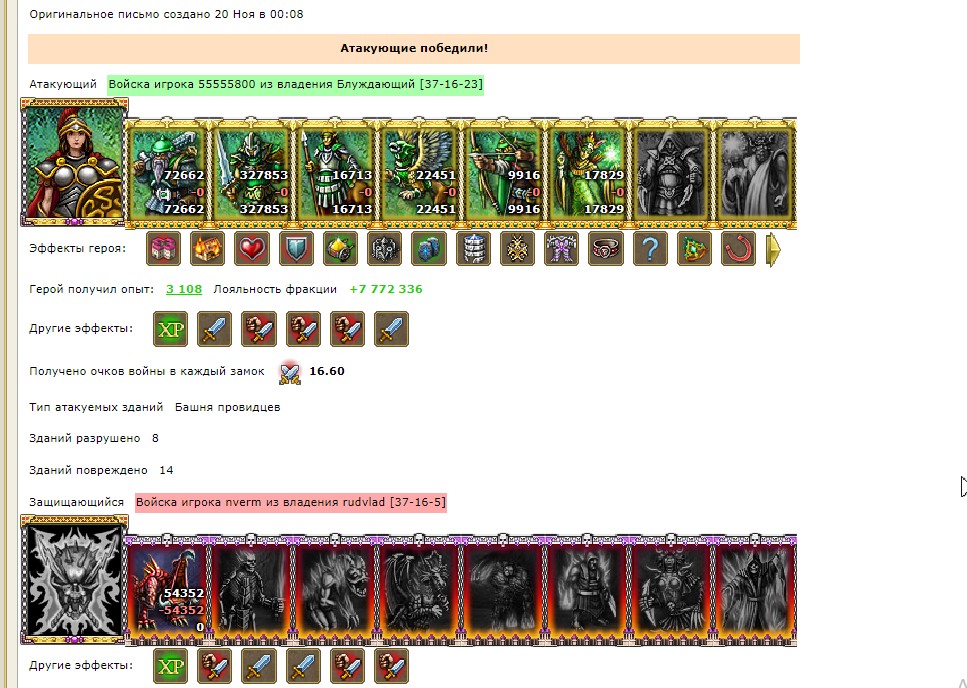This screenshot has height=688, width=967.
Task: Click defender's green XP effect icon
Action: pyautogui.click(x=170, y=666)
